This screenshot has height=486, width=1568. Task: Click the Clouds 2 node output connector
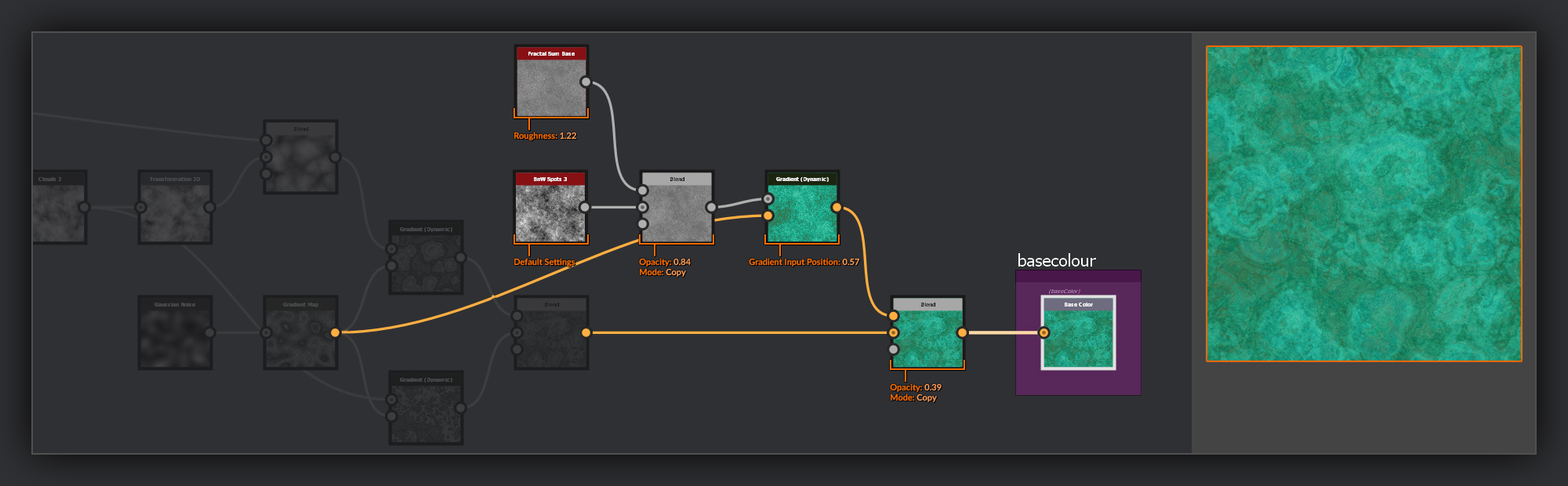pos(84,207)
